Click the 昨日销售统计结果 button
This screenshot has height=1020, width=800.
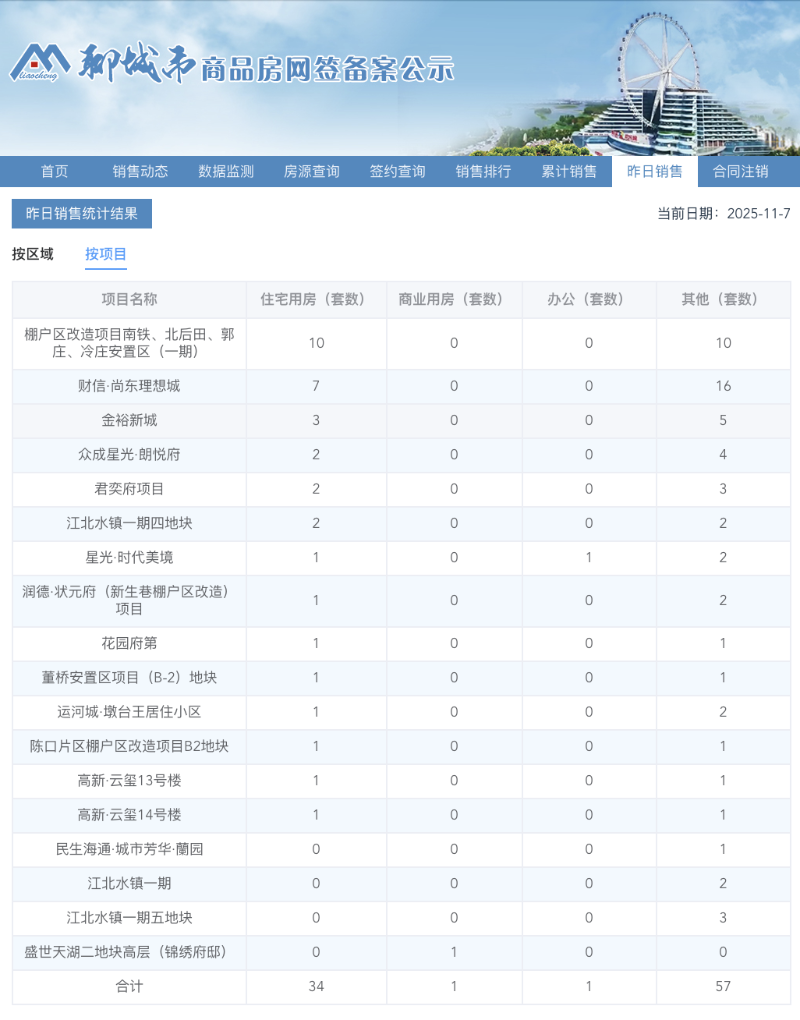coord(81,214)
